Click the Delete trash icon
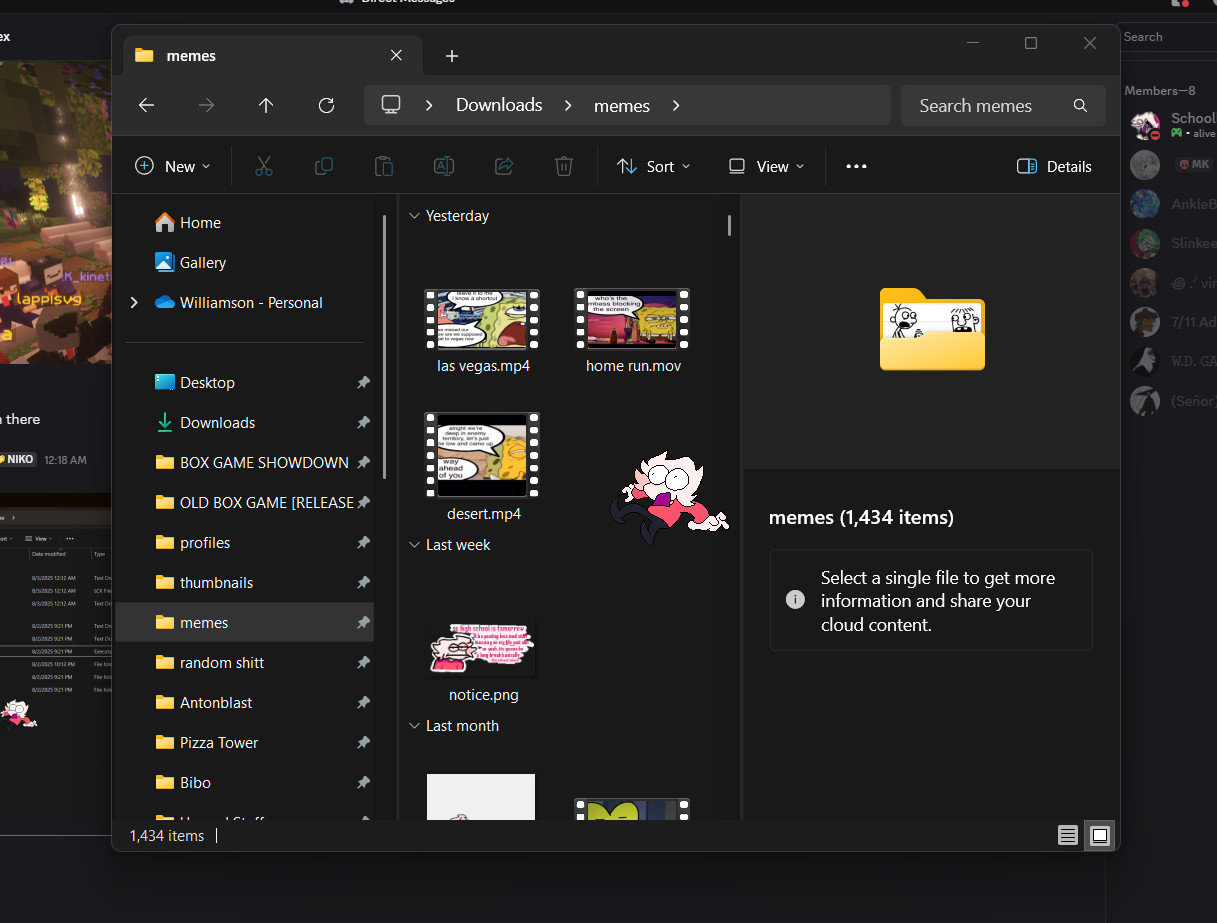 click(563, 166)
